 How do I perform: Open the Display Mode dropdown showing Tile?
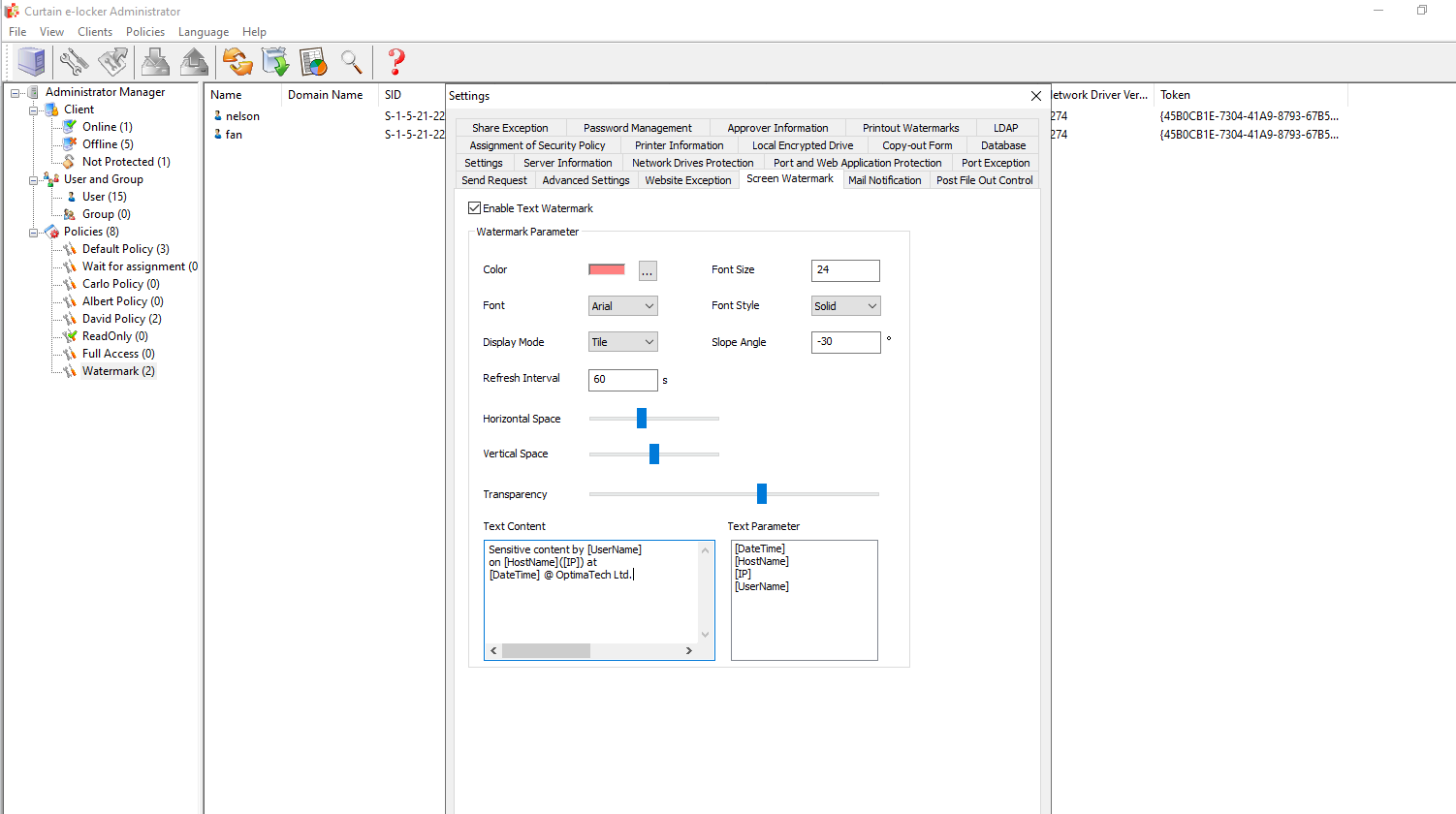(623, 342)
